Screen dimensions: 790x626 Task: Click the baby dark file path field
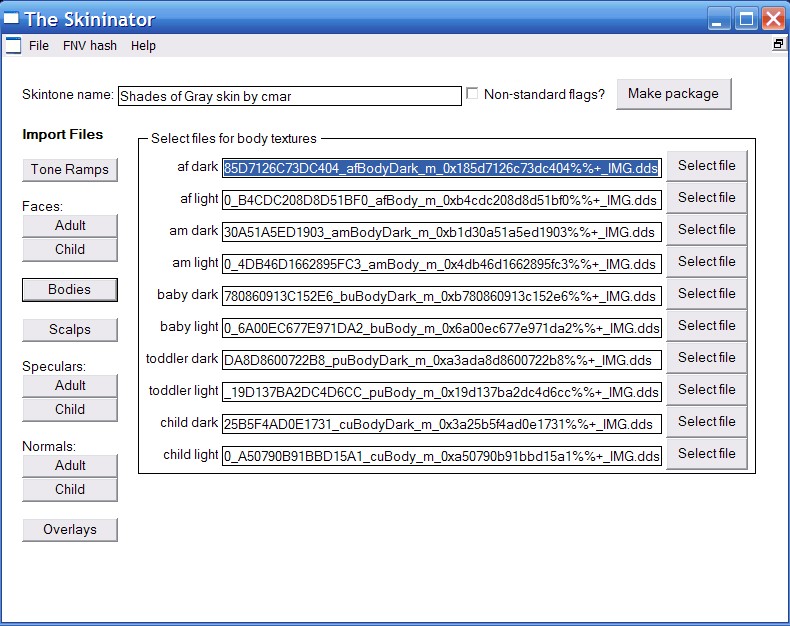pyautogui.click(x=442, y=296)
